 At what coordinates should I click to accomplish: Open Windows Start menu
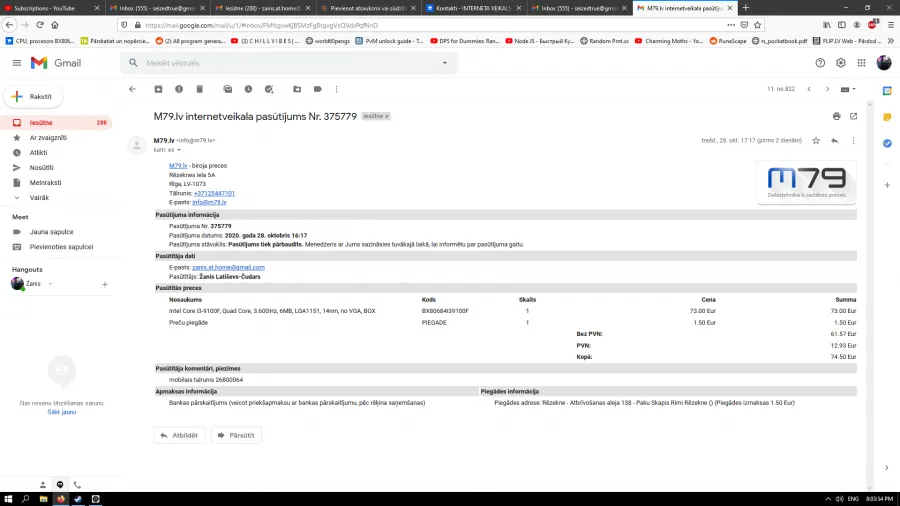(x=8, y=499)
